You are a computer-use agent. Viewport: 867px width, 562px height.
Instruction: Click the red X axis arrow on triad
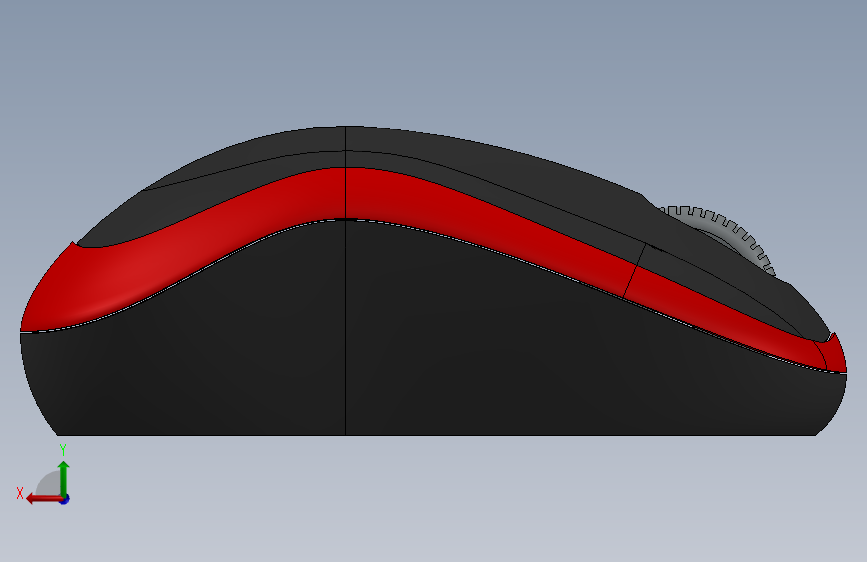pyautogui.click(x=43, y=499)
